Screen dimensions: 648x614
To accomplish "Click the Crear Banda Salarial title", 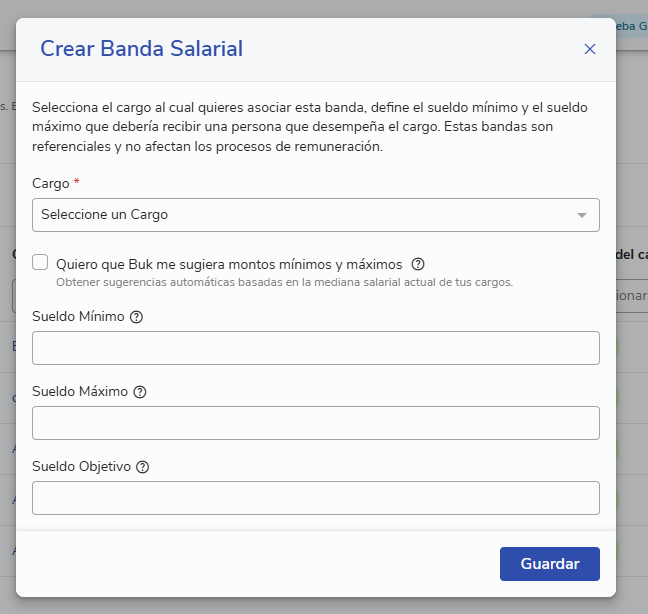I will tap(142, 48).
